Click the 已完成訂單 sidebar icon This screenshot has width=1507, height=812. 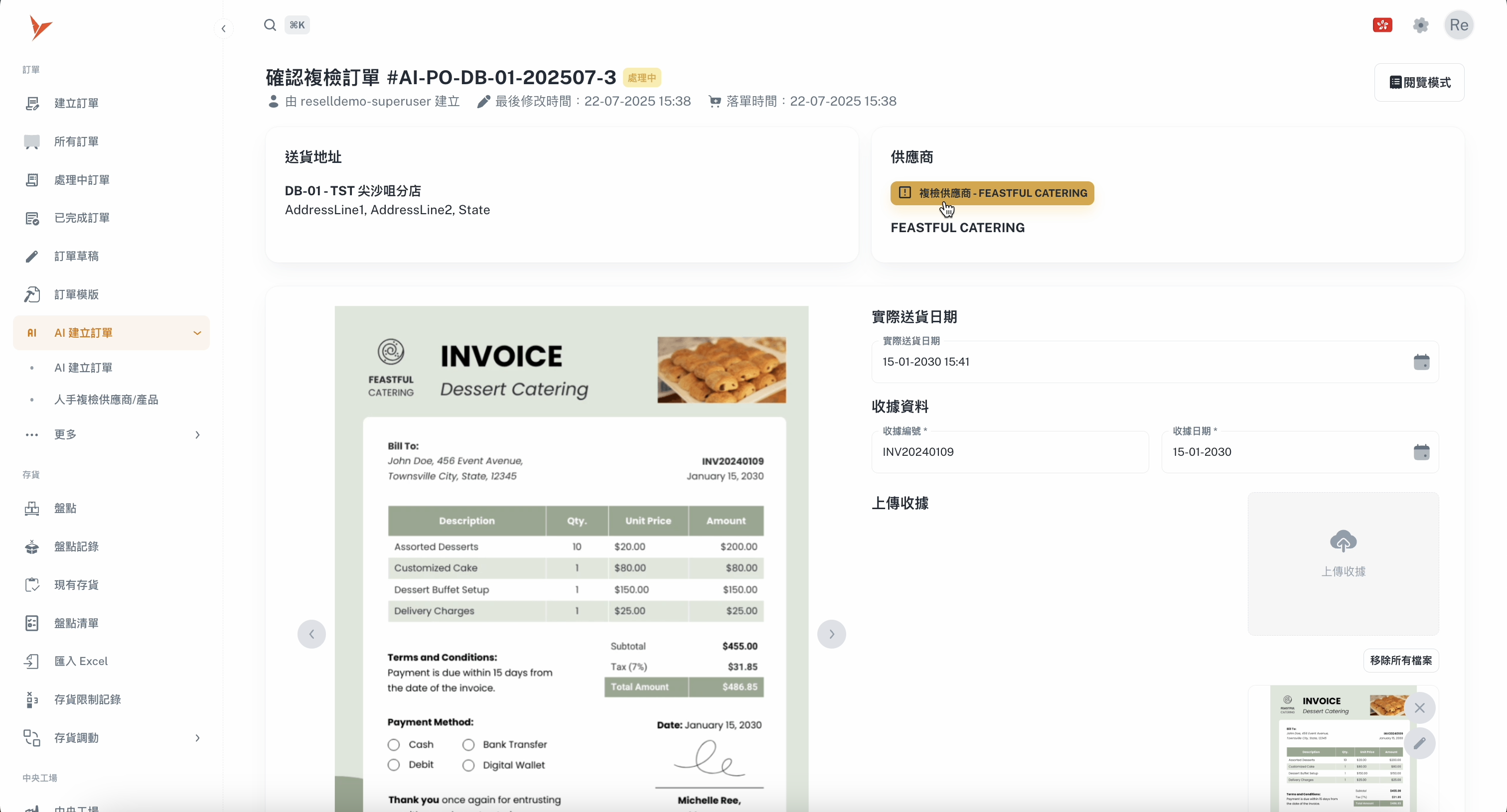tap(32, 218)
